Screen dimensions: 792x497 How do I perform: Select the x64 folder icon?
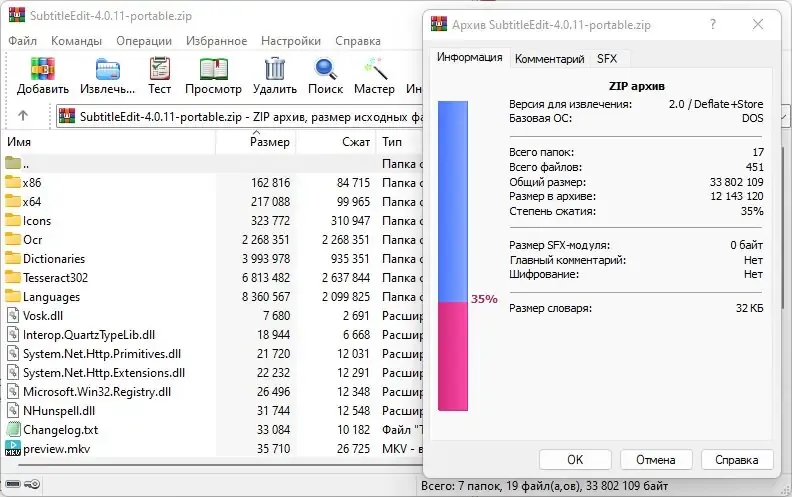point(13,201)
